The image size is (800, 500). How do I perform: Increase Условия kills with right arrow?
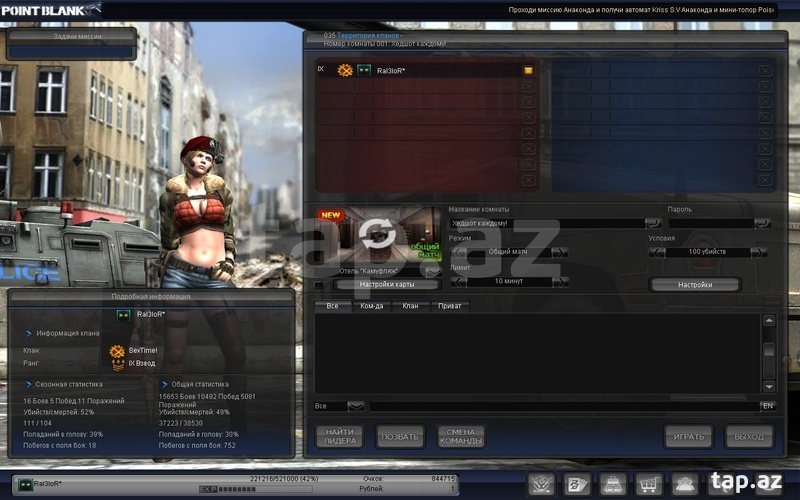[758, 252]
